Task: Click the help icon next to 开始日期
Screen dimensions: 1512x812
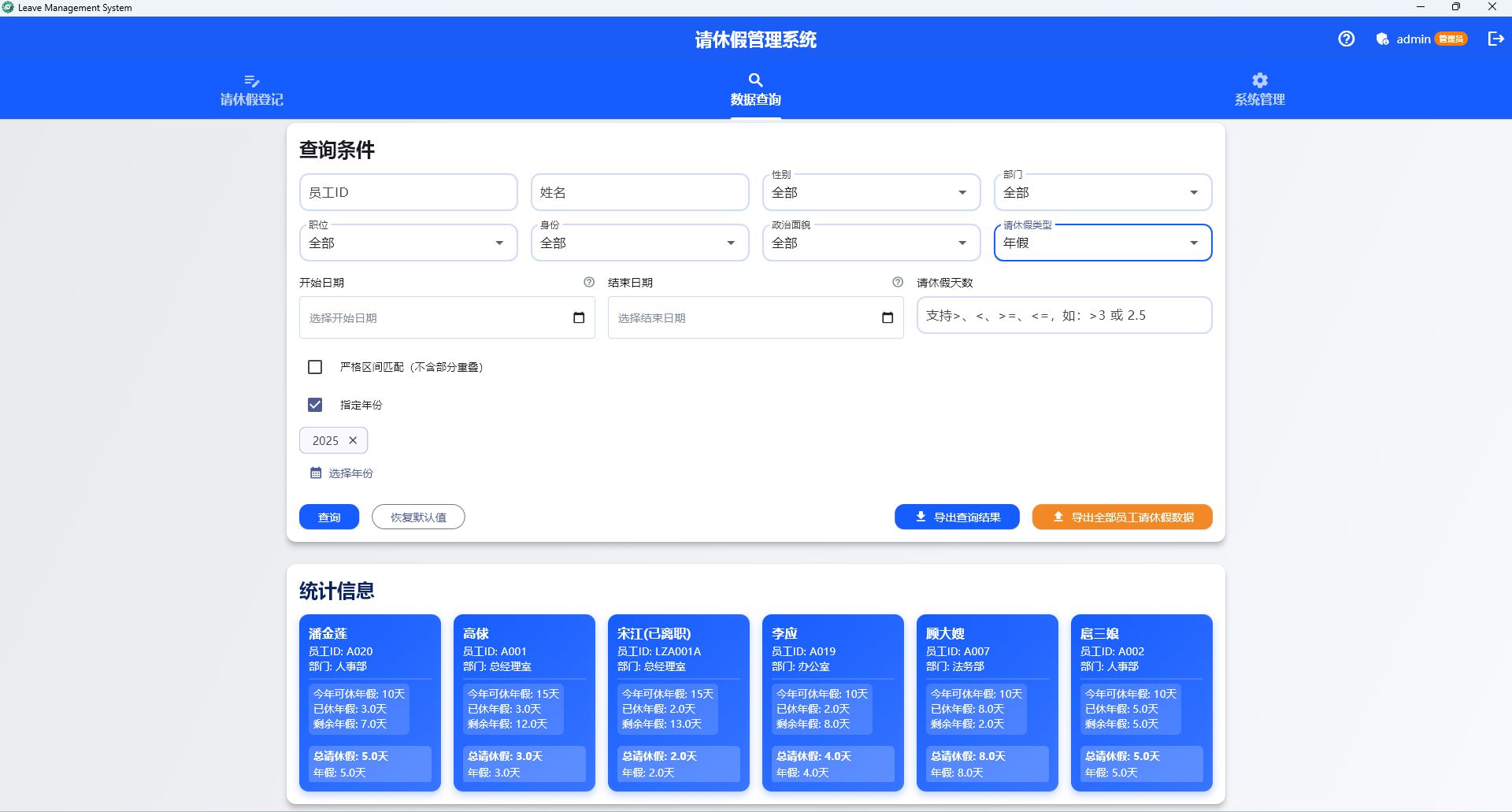Action: pyautogui.click(x=587, y=282)
